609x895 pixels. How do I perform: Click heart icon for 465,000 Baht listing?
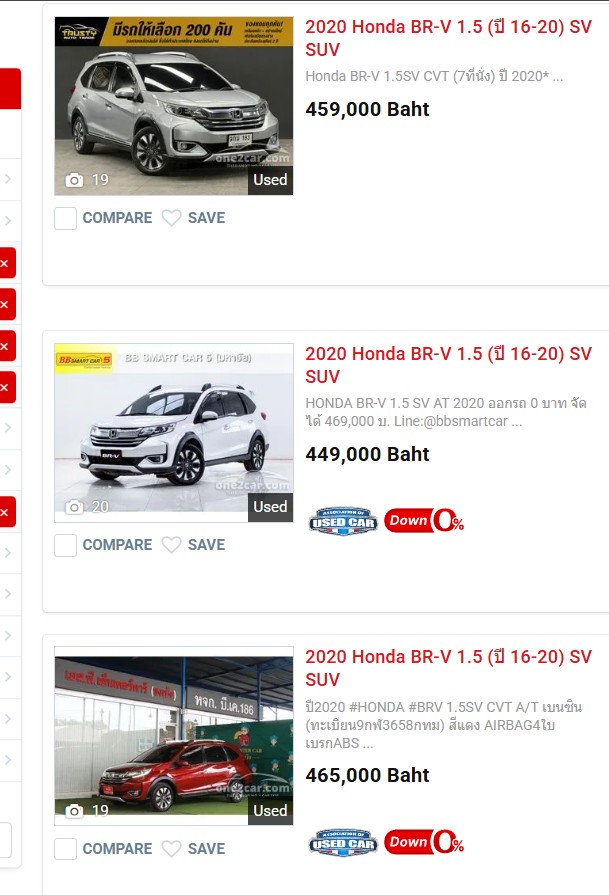[x=171, y=849]
